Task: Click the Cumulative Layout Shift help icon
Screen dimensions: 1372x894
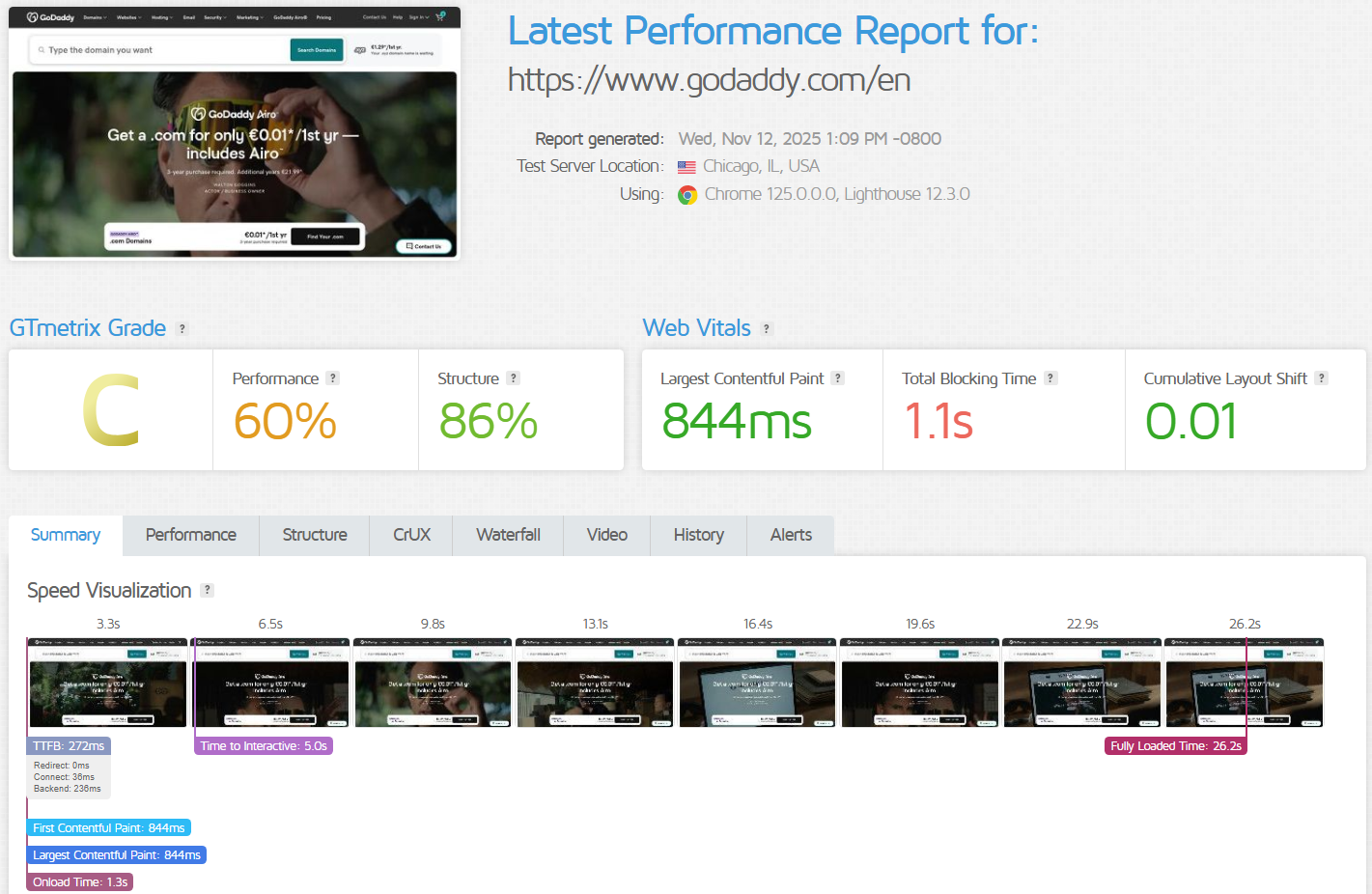Action: (1322, 378)
